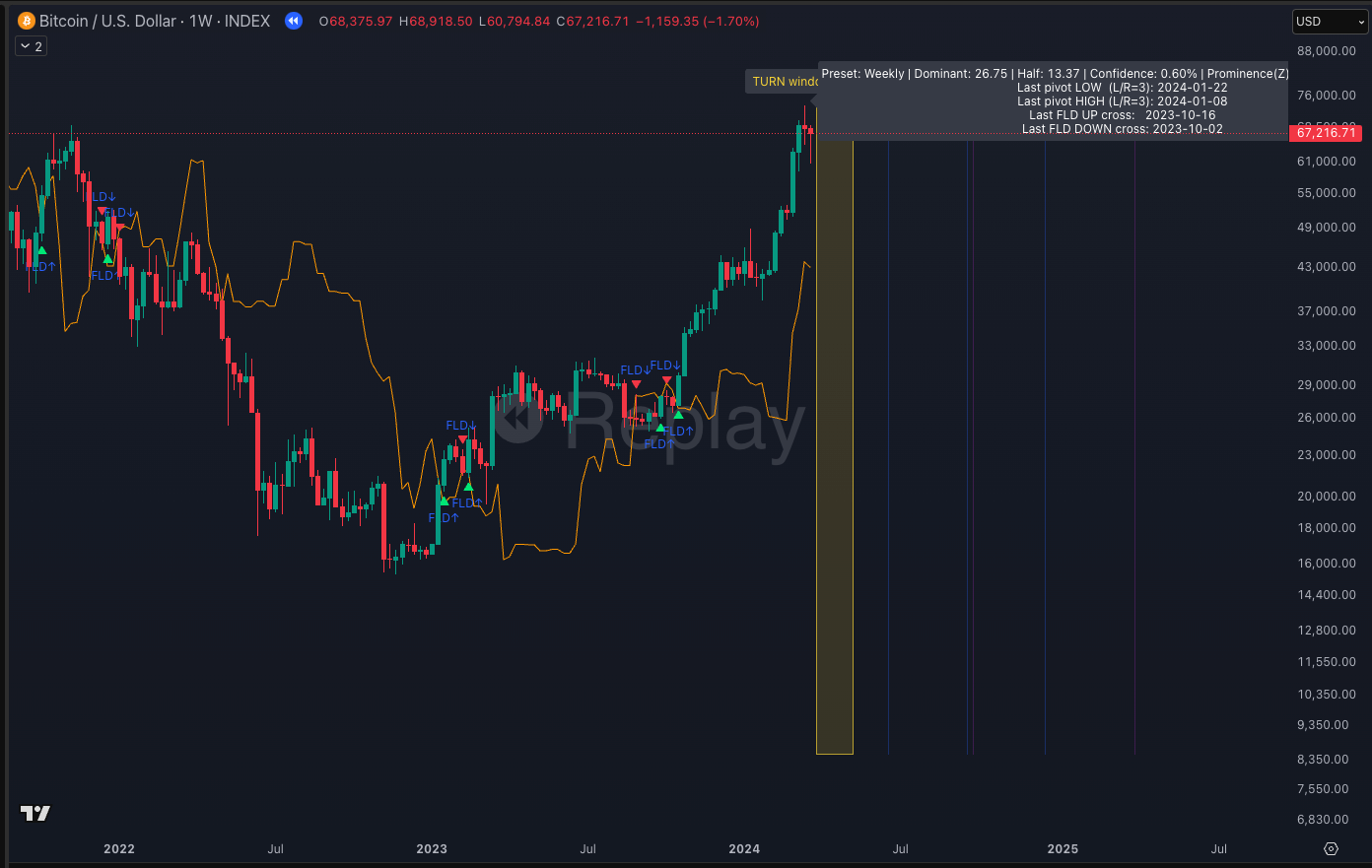This screenshot has height=868, width=1372.
Task: Collapse the indicator legend showing 2
Action: [32, 46]
